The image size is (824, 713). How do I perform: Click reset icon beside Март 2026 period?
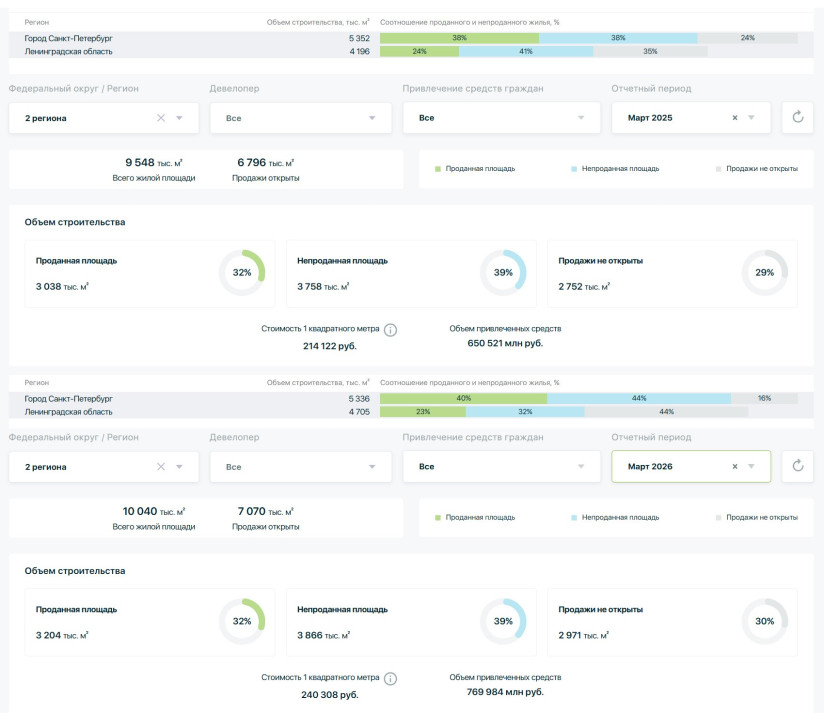(x=797, y=466)
